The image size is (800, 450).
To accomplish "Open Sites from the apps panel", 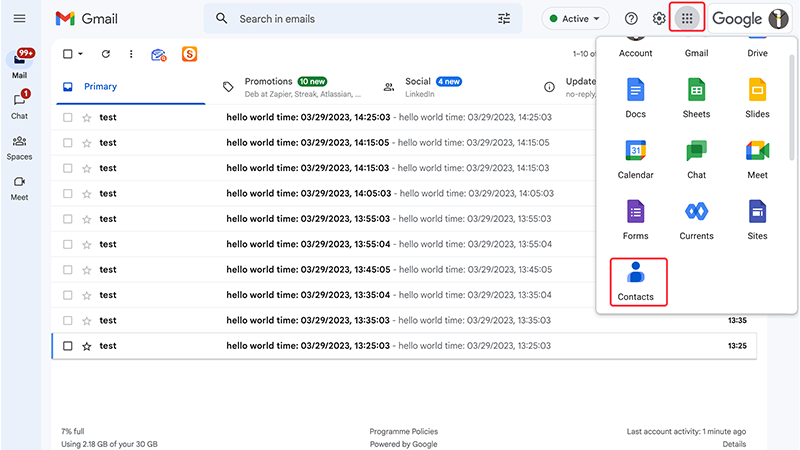I will pyautogui.click(x=757, y=220).
